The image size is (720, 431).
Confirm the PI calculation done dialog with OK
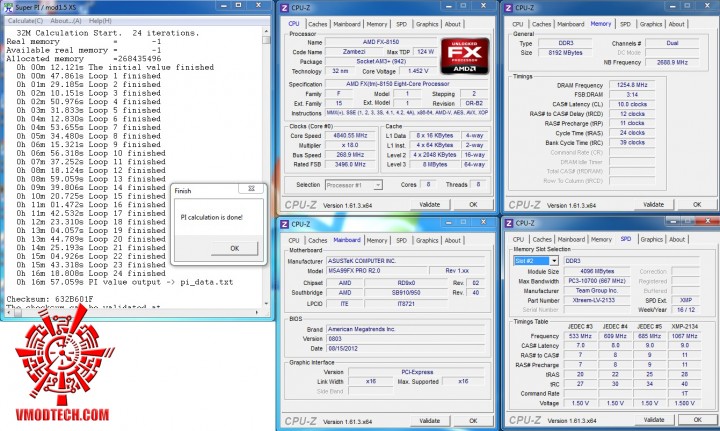pyautogui.click(x=235, y=248)
